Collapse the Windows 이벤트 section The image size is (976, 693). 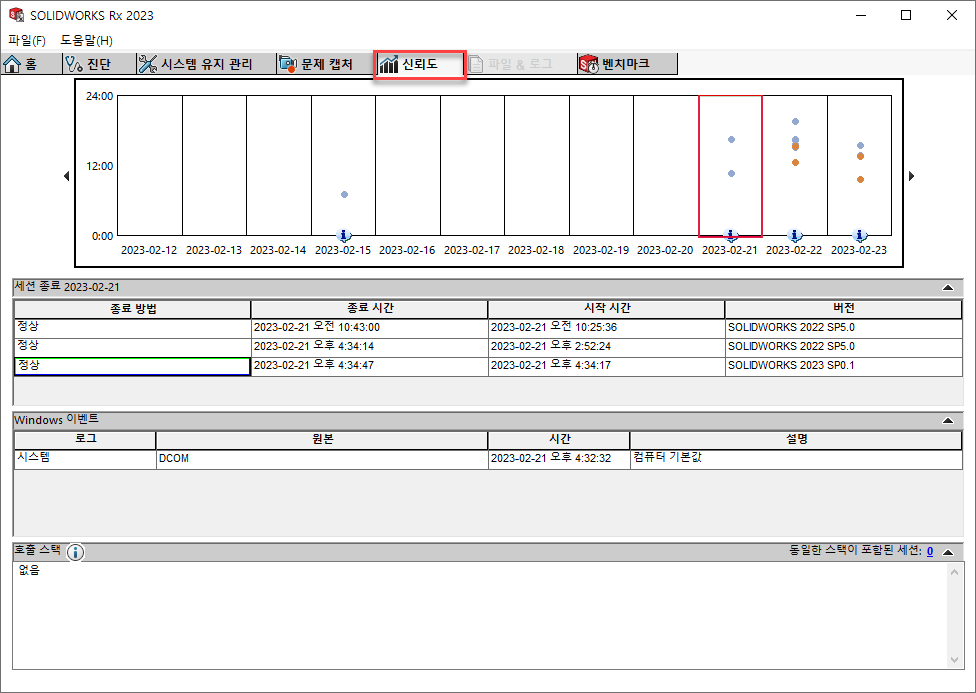coord(948,420)
